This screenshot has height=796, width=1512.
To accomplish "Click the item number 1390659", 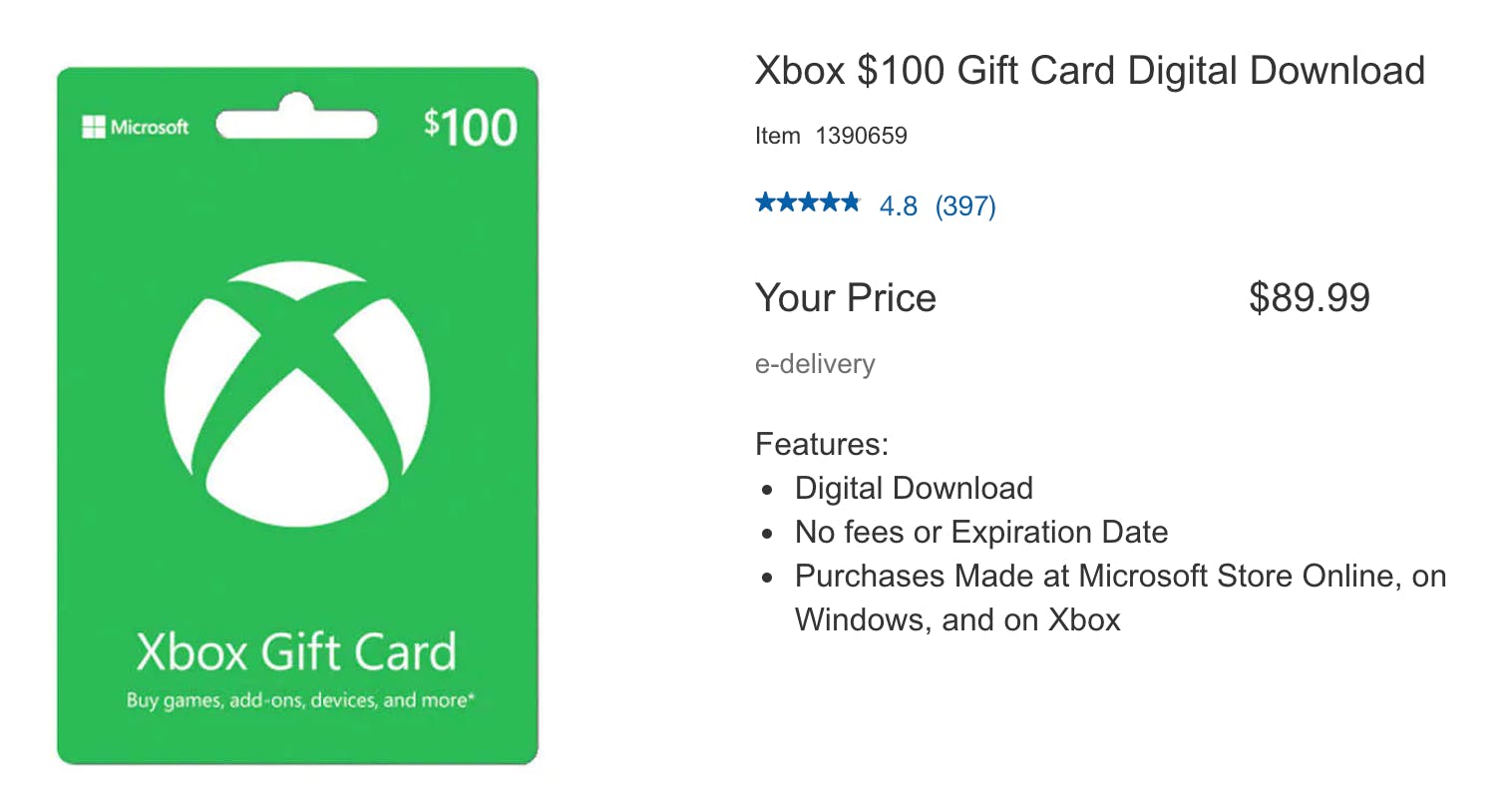I will [861, 136].
